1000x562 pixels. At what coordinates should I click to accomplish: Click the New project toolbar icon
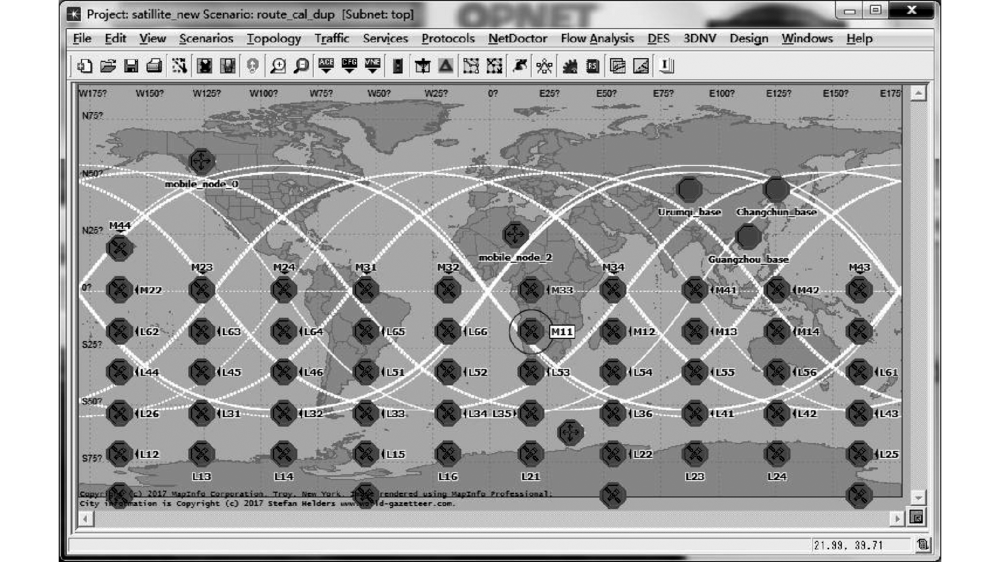tap(86, 67)
